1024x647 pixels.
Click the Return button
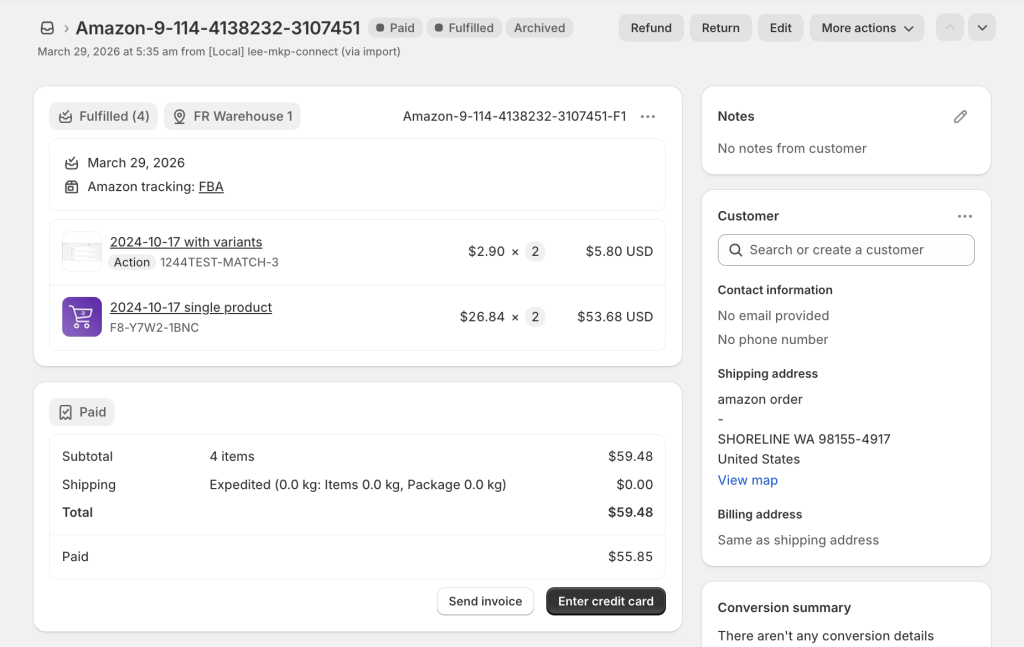pyautogui.click(x=720, y=28)
